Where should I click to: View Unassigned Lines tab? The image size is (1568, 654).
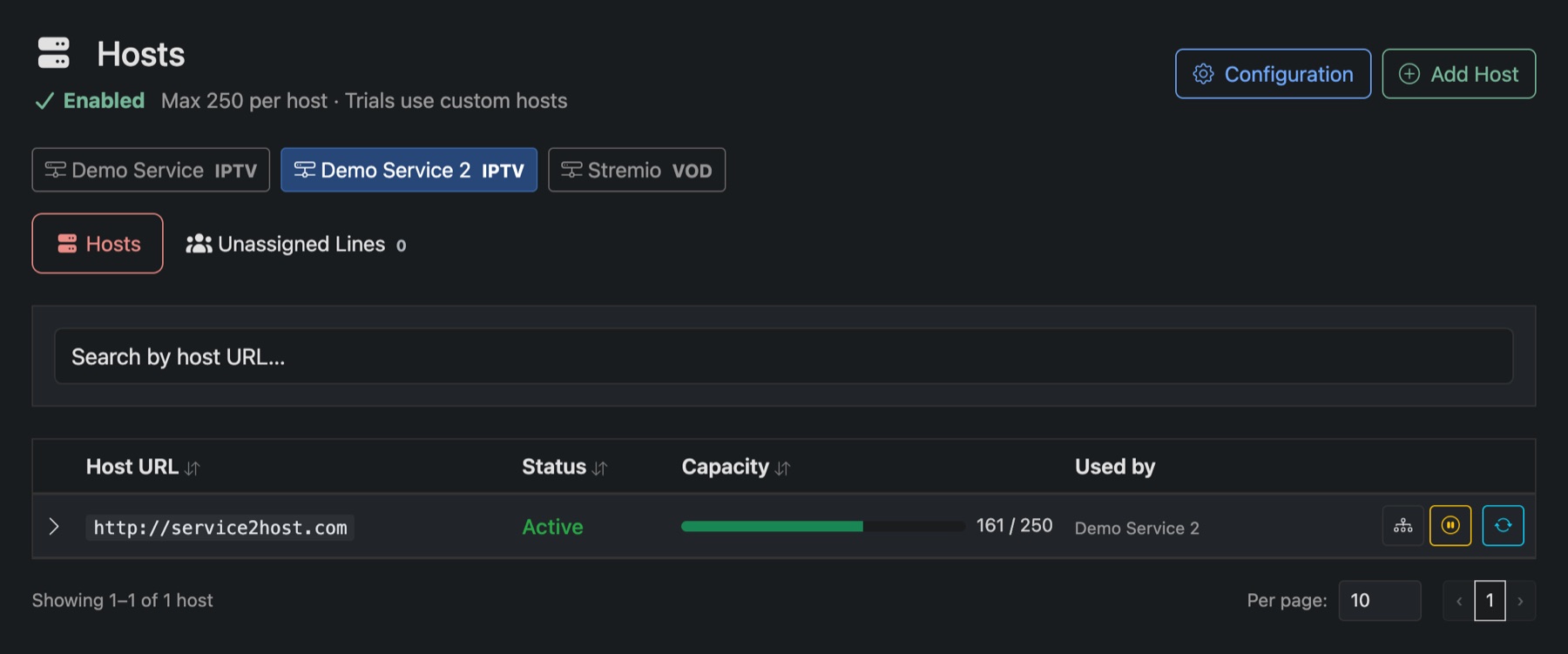(x=296, y=245)
